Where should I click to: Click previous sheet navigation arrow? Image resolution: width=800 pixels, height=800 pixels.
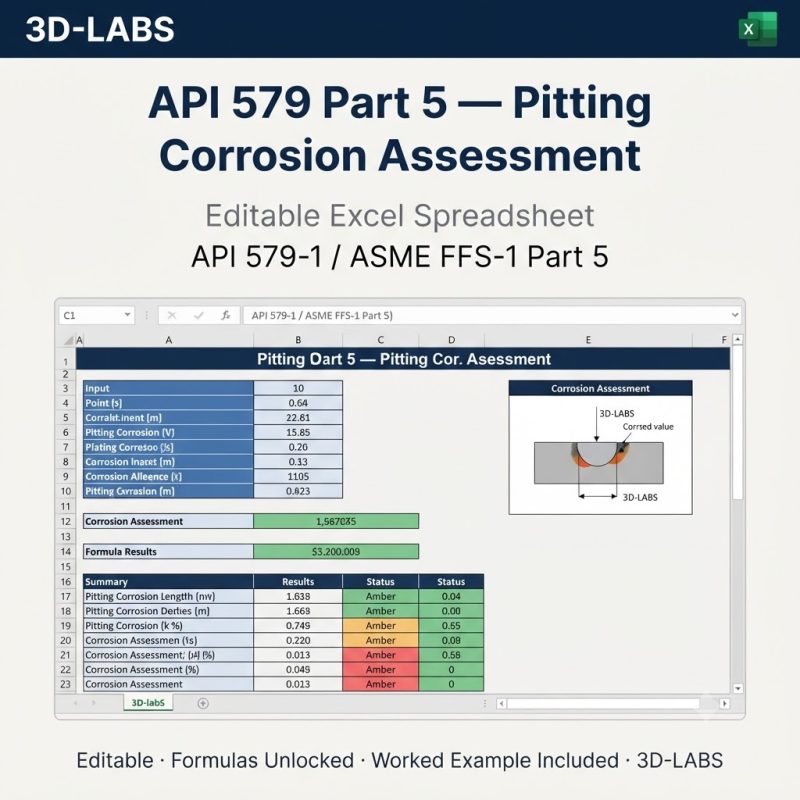pos(76,703)
